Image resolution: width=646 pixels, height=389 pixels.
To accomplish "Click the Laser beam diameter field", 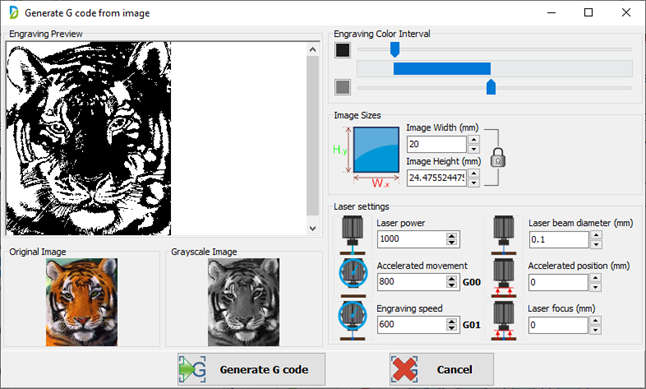I will 559,240.
